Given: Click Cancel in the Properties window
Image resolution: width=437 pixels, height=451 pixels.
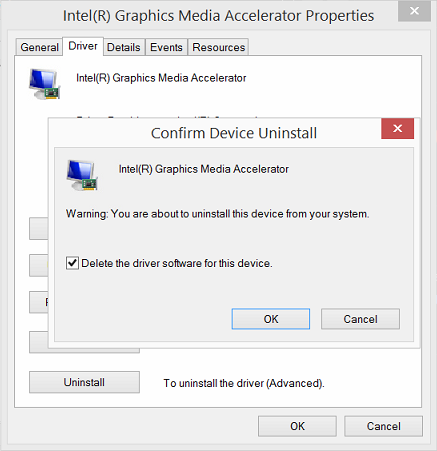Looking at the screenshot, I should click(x=383, y=426).
